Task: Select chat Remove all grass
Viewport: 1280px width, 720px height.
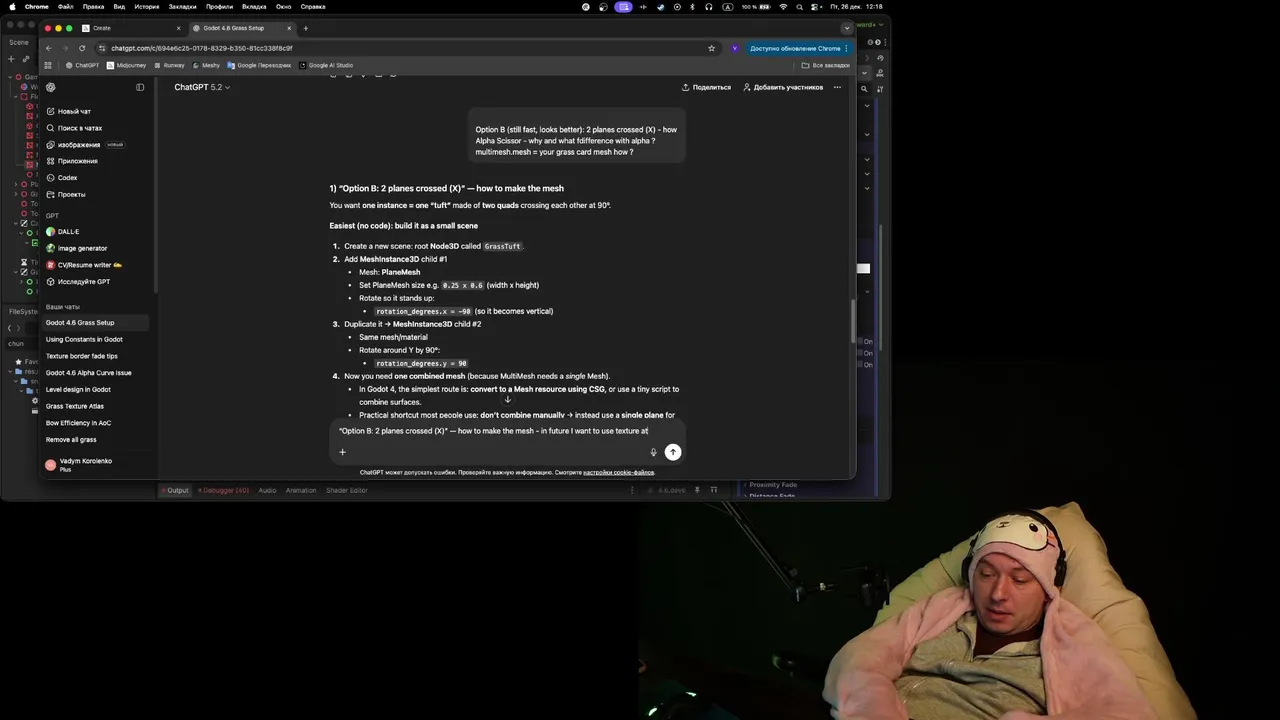Action: point(71,440)
